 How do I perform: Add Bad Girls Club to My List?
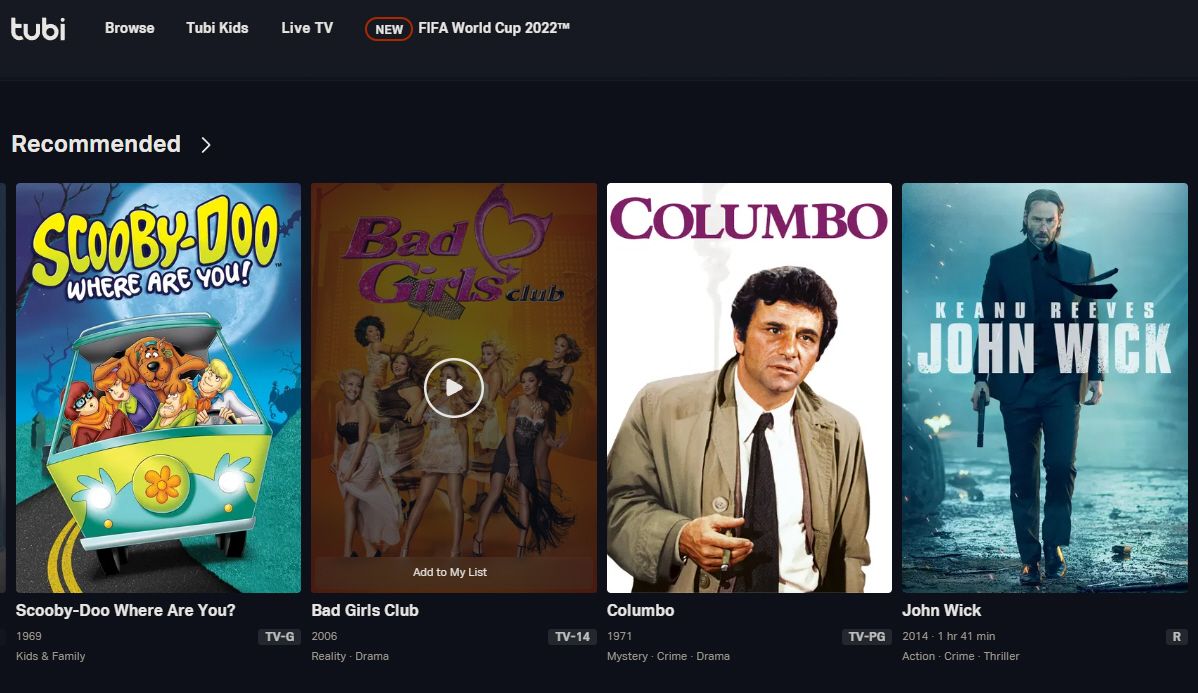(450, 572)
